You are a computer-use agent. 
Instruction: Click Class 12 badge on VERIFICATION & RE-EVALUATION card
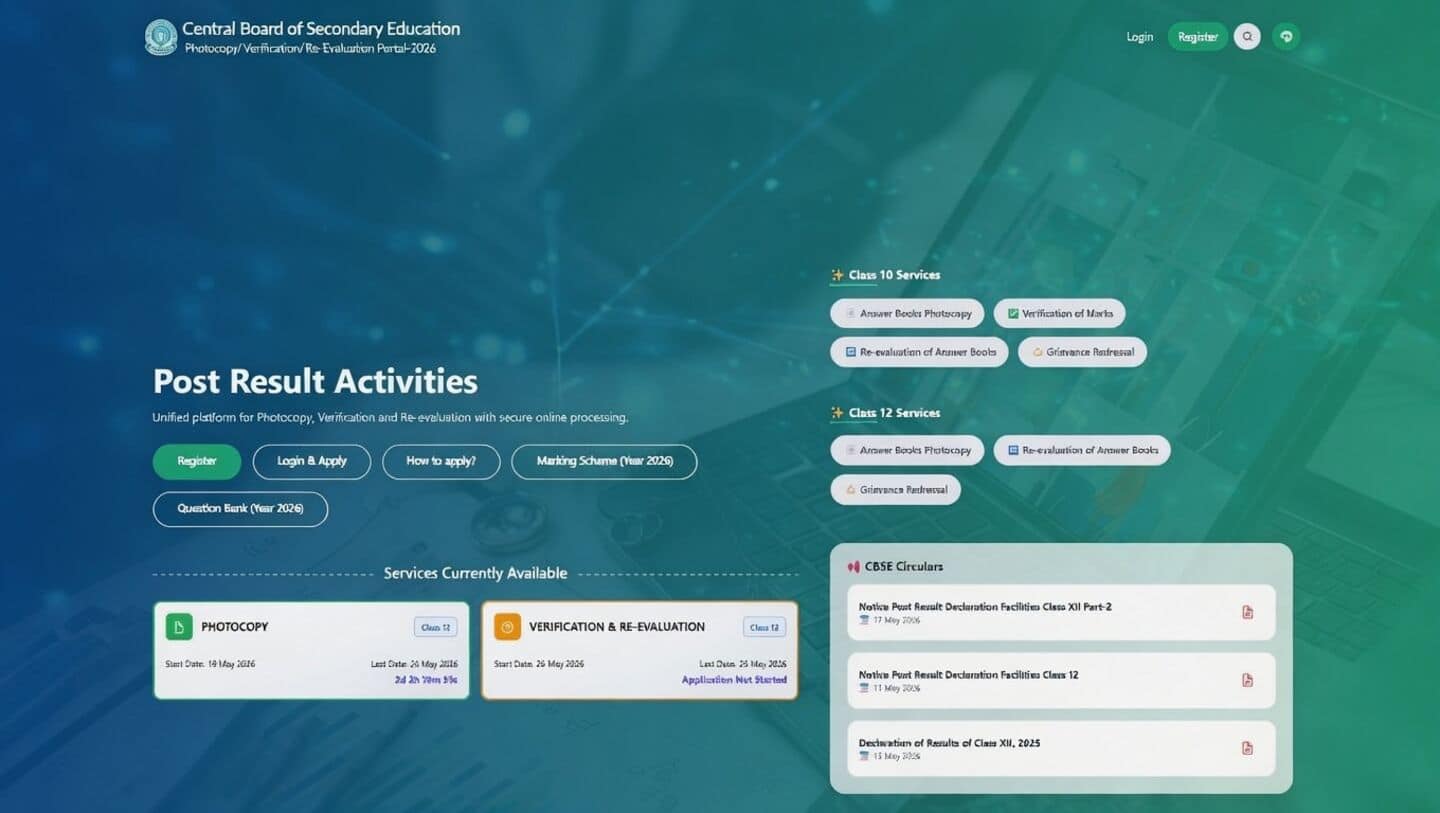click(x=765, y=627)
